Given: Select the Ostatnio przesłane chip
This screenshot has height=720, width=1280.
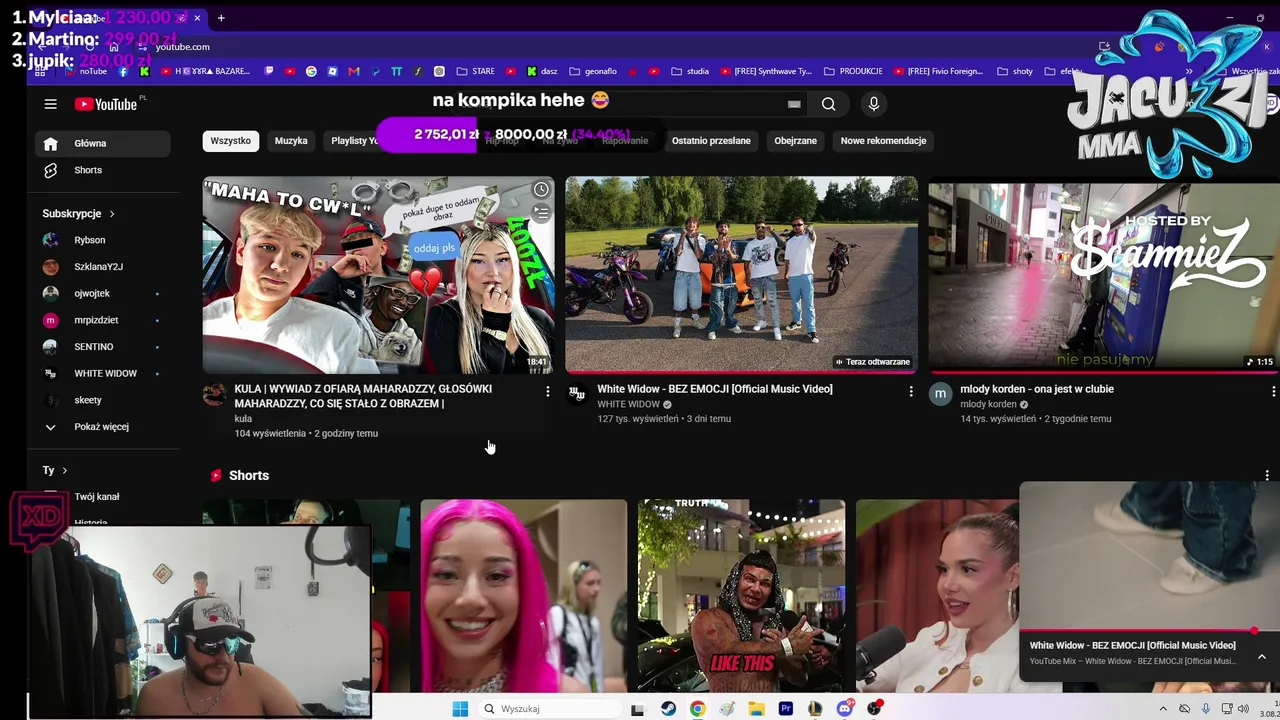Looking at the screenshot, I should (x=711, y=141).
